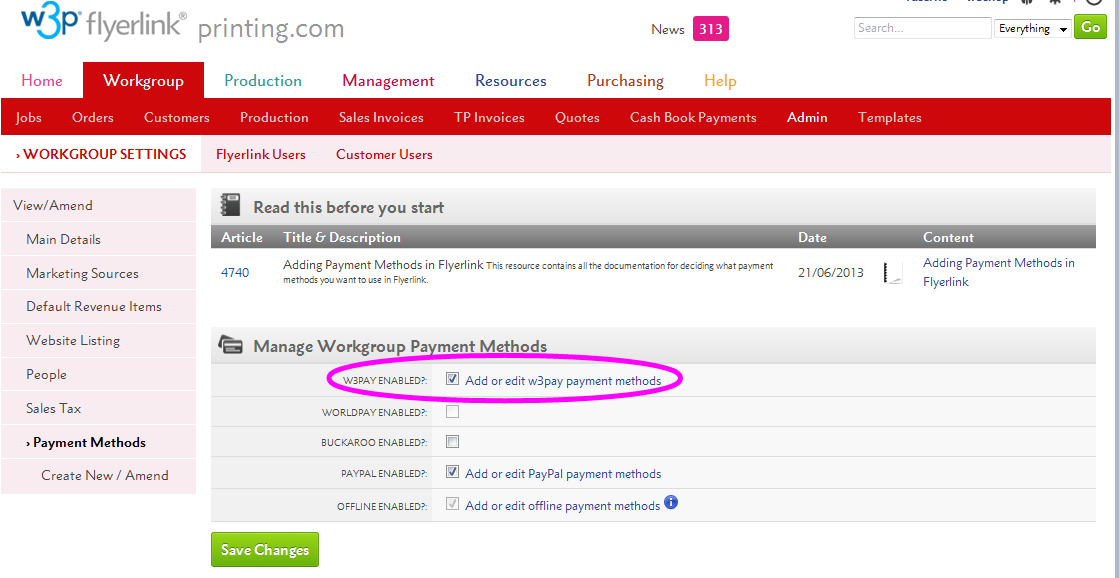Open Sales Invoices
The image size is (1119, 578).
[x=381, y=118]
